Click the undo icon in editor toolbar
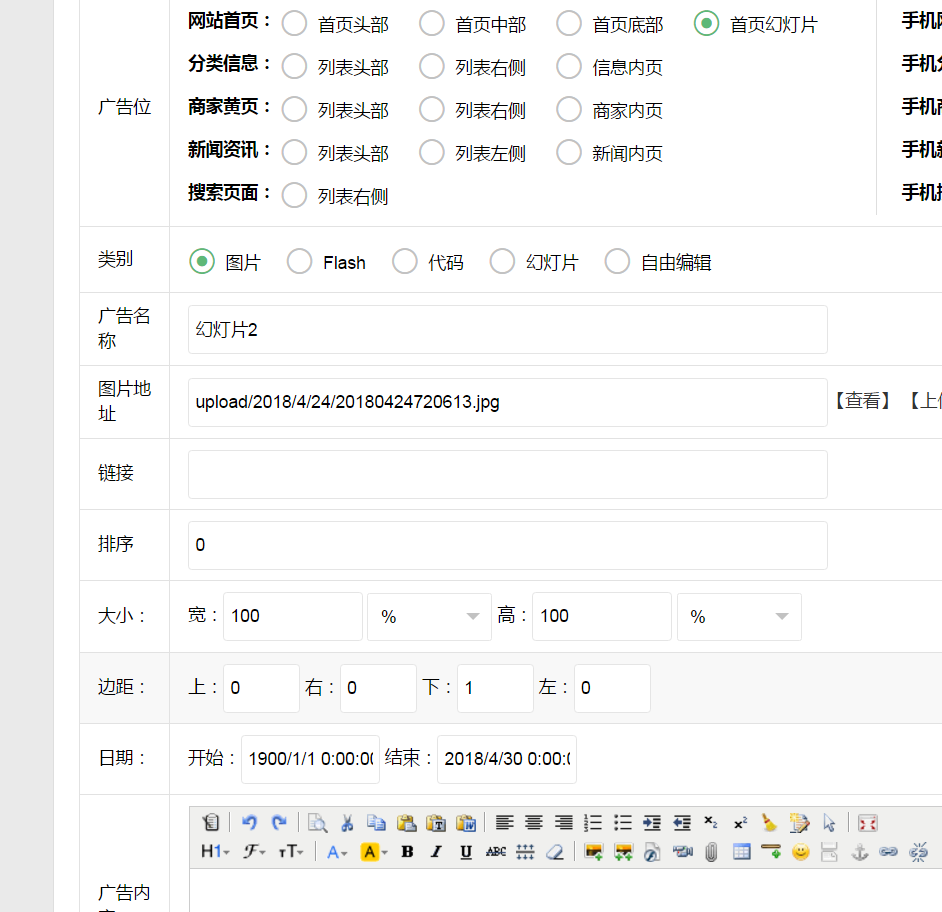Viewport: 942px width, 912px height. [249, 822]
